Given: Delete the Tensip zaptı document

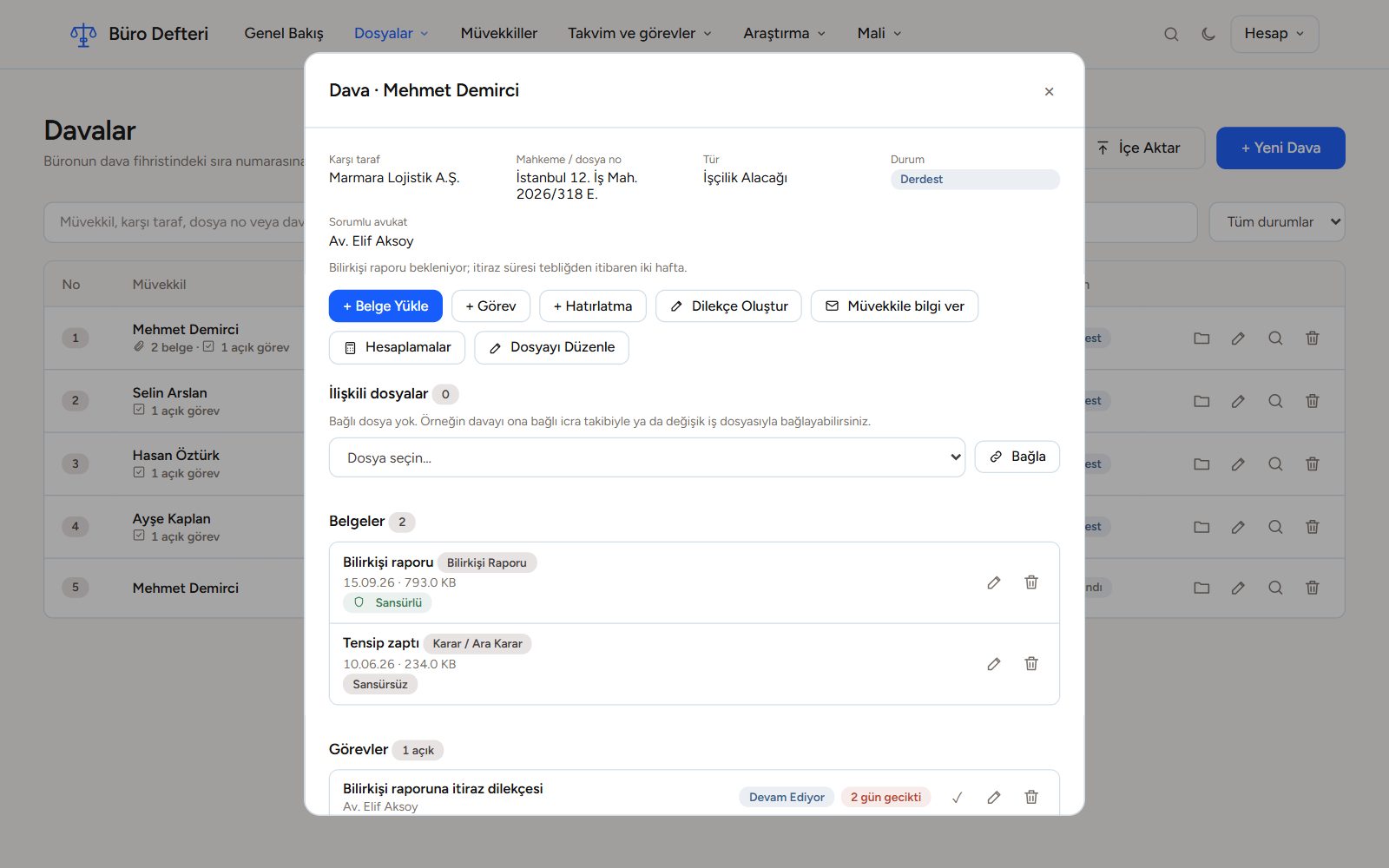Looking at the screenshot, I should point(1031,664).
